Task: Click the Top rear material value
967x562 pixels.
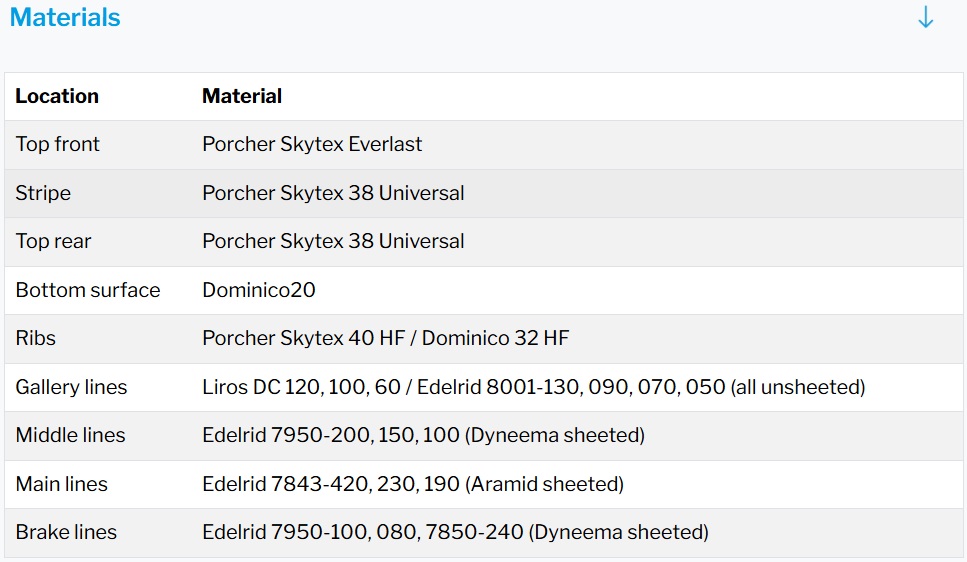Action: [x=333, y=241]
